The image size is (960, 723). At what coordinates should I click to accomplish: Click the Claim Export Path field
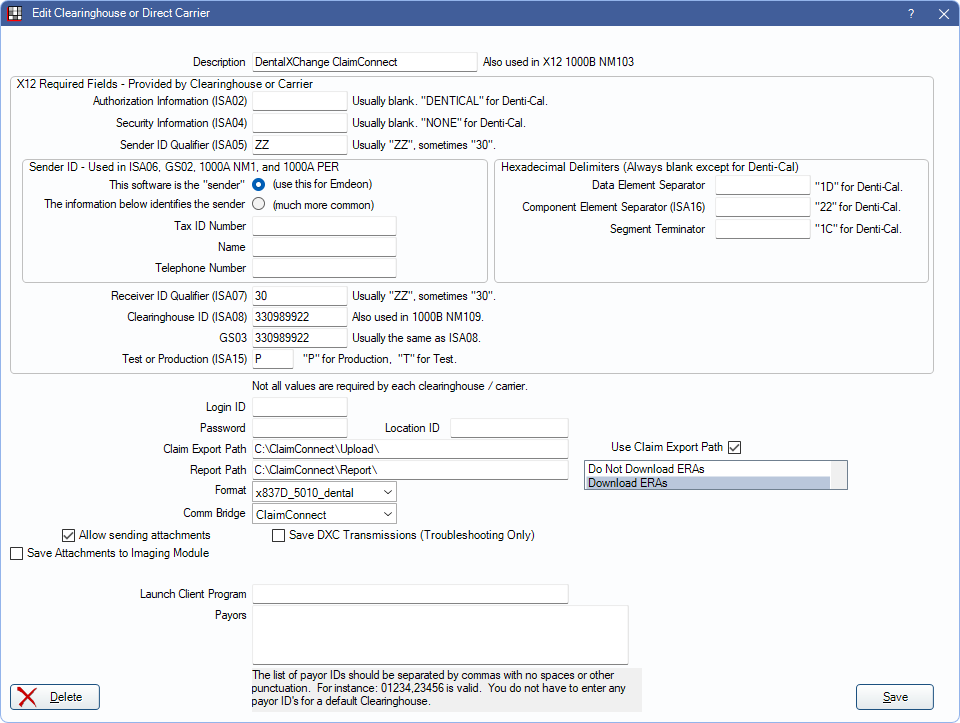pyautogui.click(x=410, y=449)
